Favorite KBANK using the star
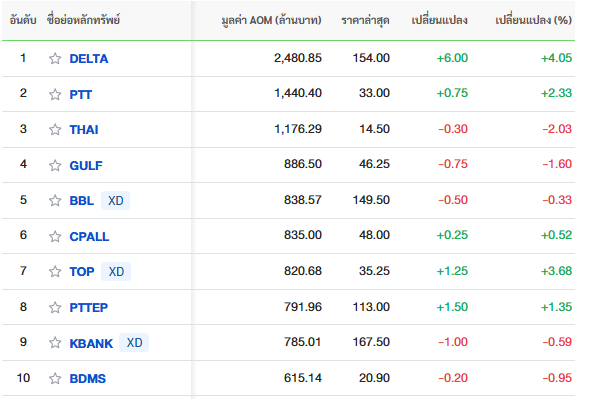This screenshot has width=596, height=399. point(55,343)
